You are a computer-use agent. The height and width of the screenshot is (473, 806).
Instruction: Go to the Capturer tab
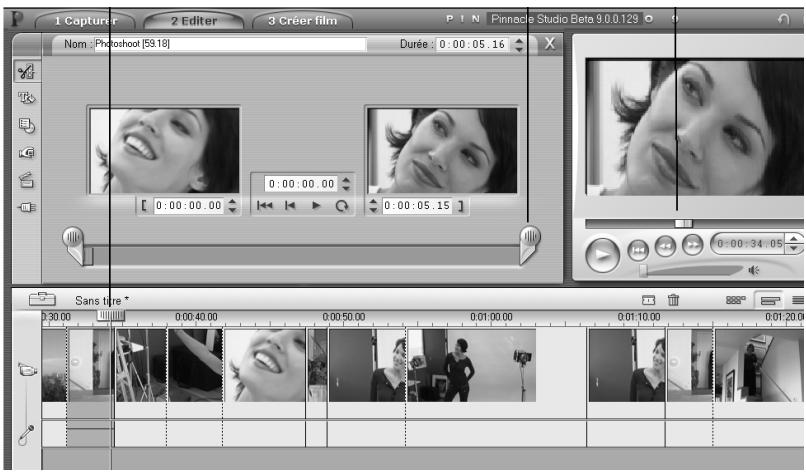click(86, 21)
